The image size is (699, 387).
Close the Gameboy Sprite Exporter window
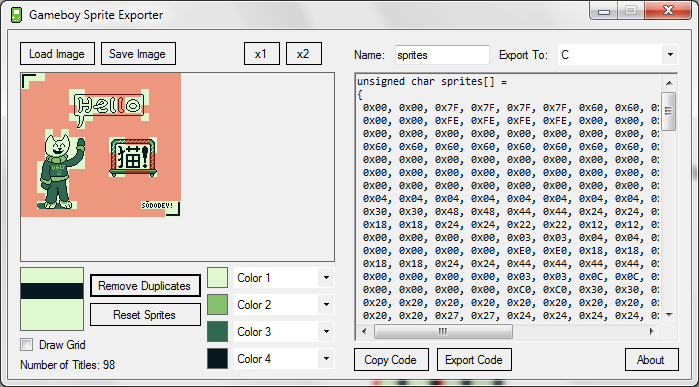pos(667,11)
